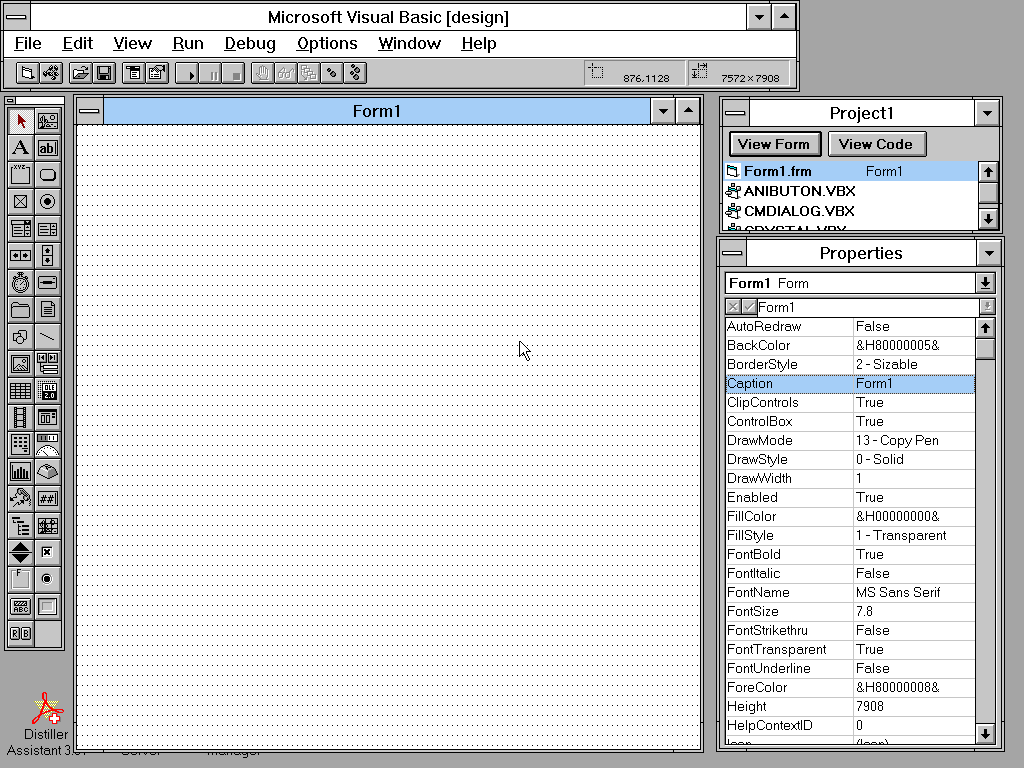Screen dimensions: 1024x768
Task: Click the settings box cancel X button
Action: 733,306
